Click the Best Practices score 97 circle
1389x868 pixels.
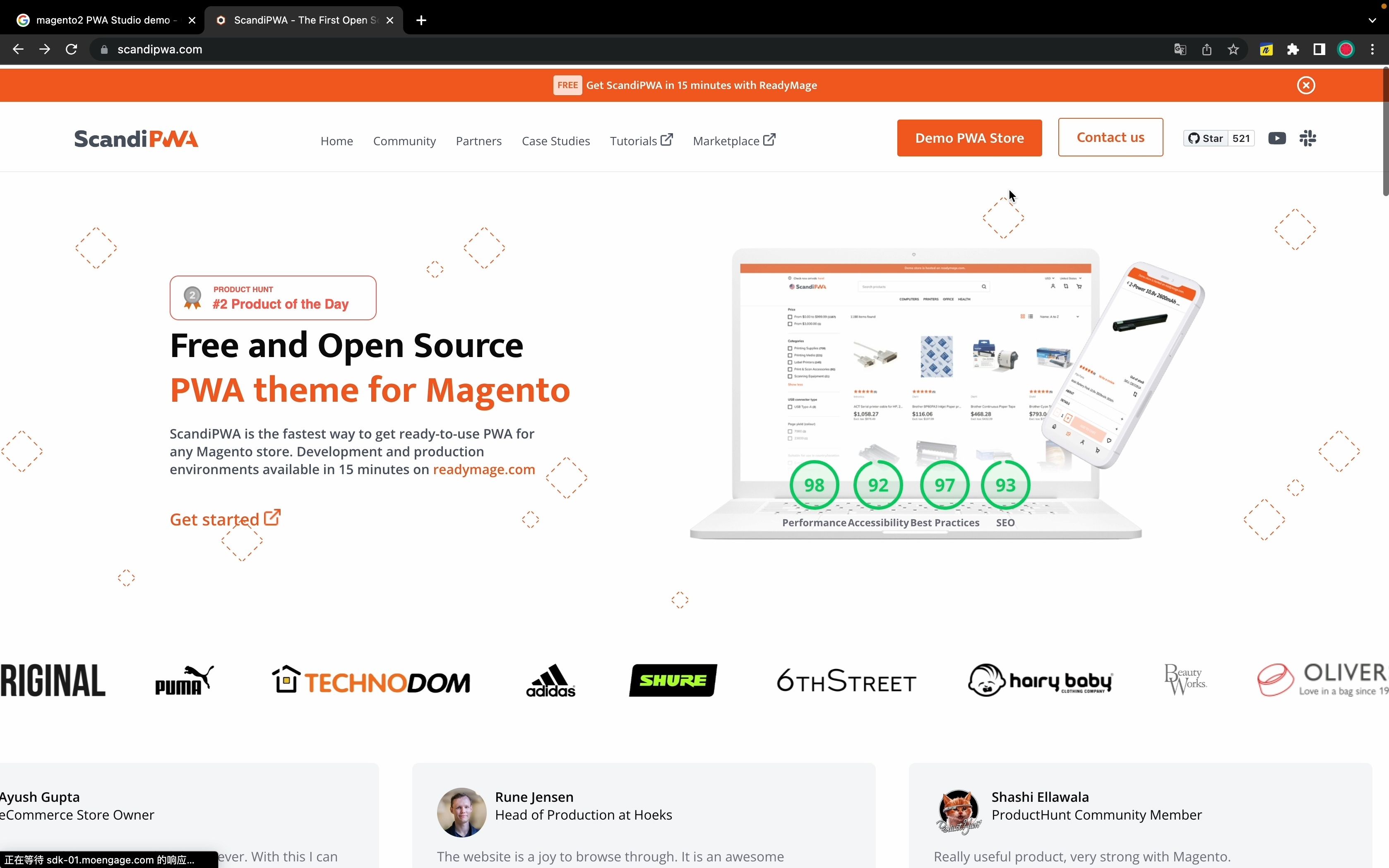944,485
